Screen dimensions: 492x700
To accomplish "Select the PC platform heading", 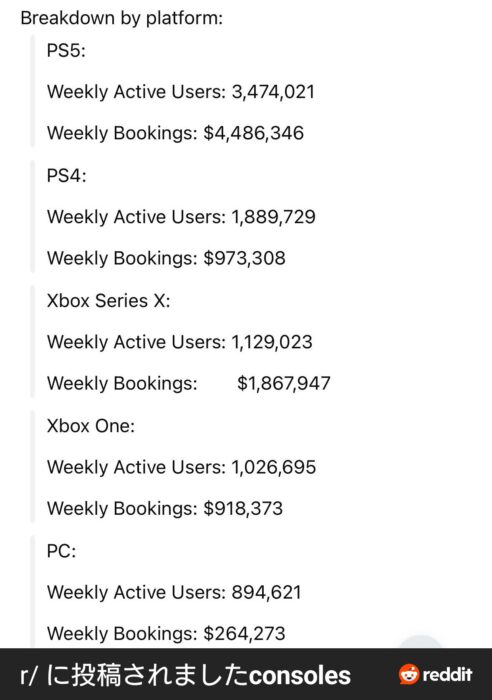I will 61,551.
